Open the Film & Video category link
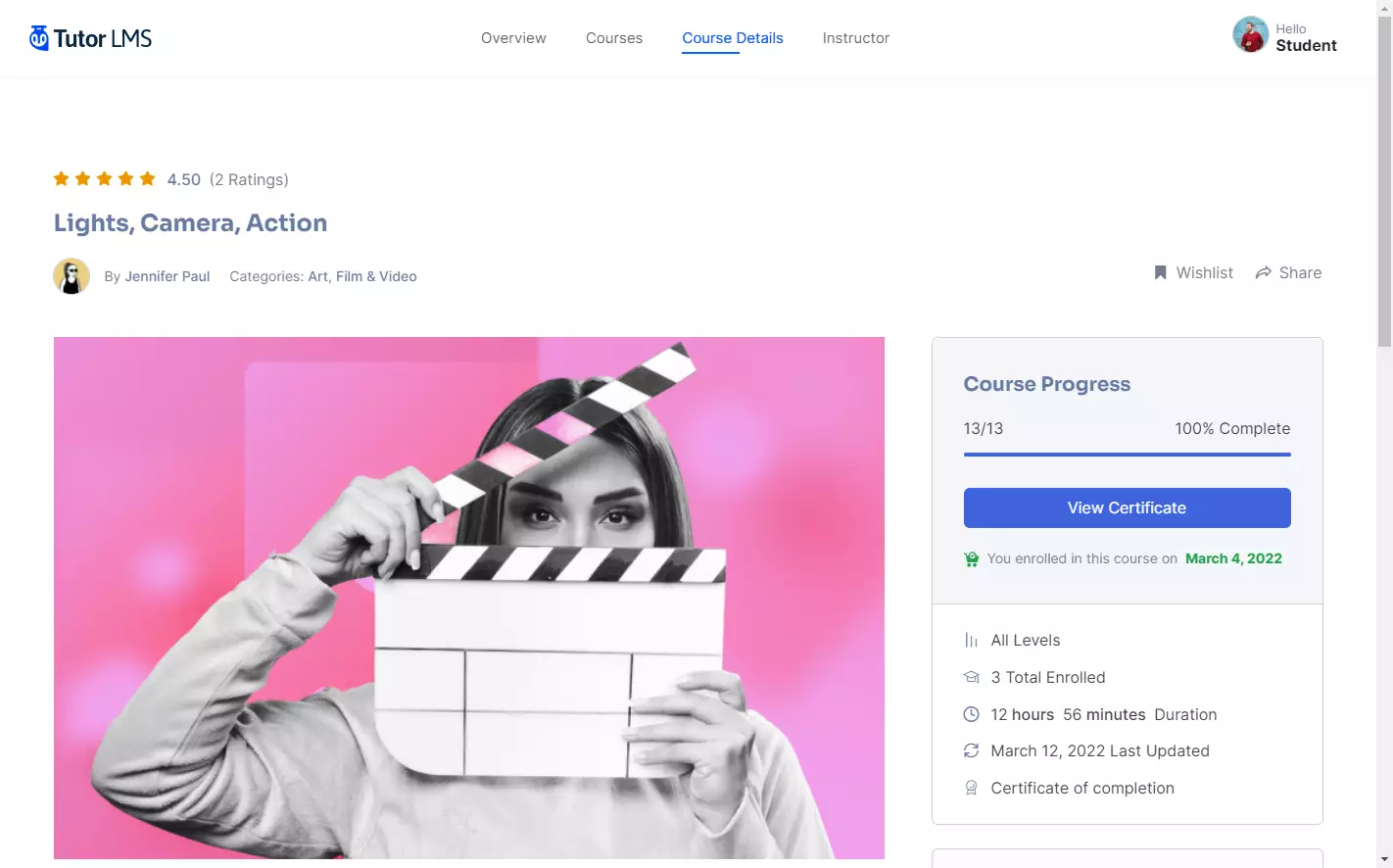 (x=376, y=276)
